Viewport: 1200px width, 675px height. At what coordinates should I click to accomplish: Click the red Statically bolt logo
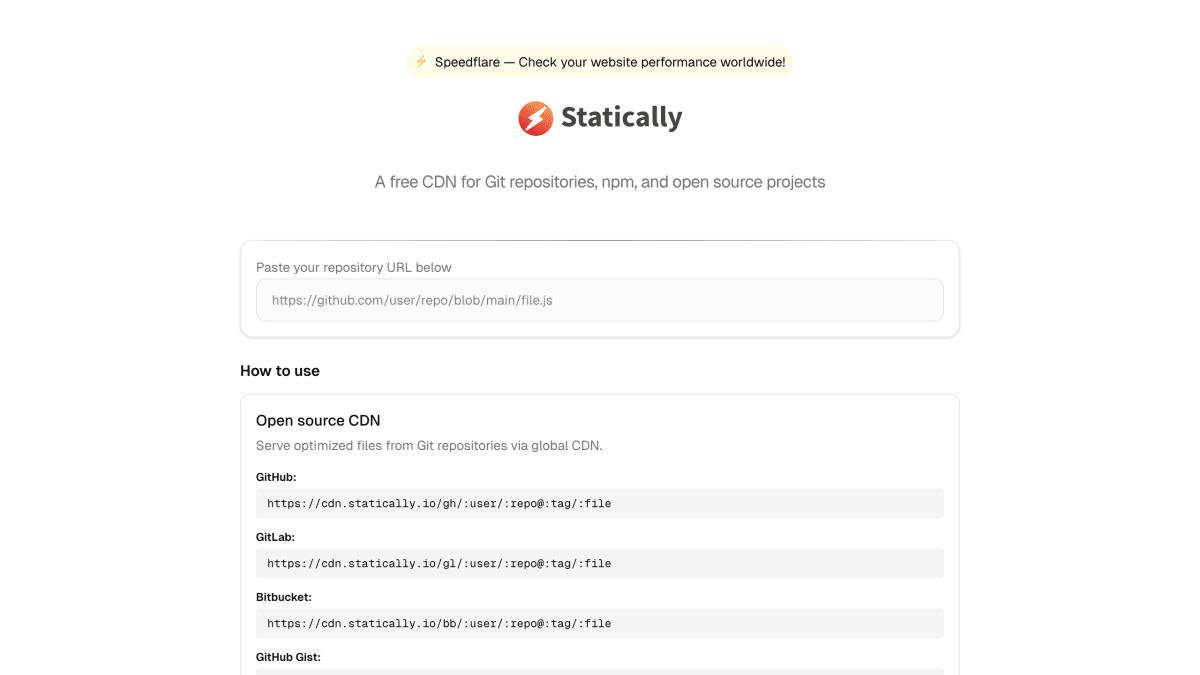(x=536, y=118)
